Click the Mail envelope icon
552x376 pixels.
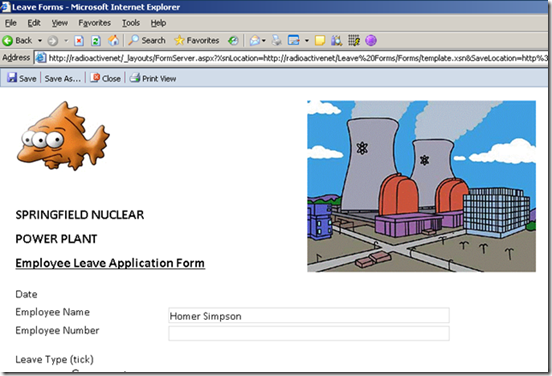pyautogui.click(x=255, y=41)
